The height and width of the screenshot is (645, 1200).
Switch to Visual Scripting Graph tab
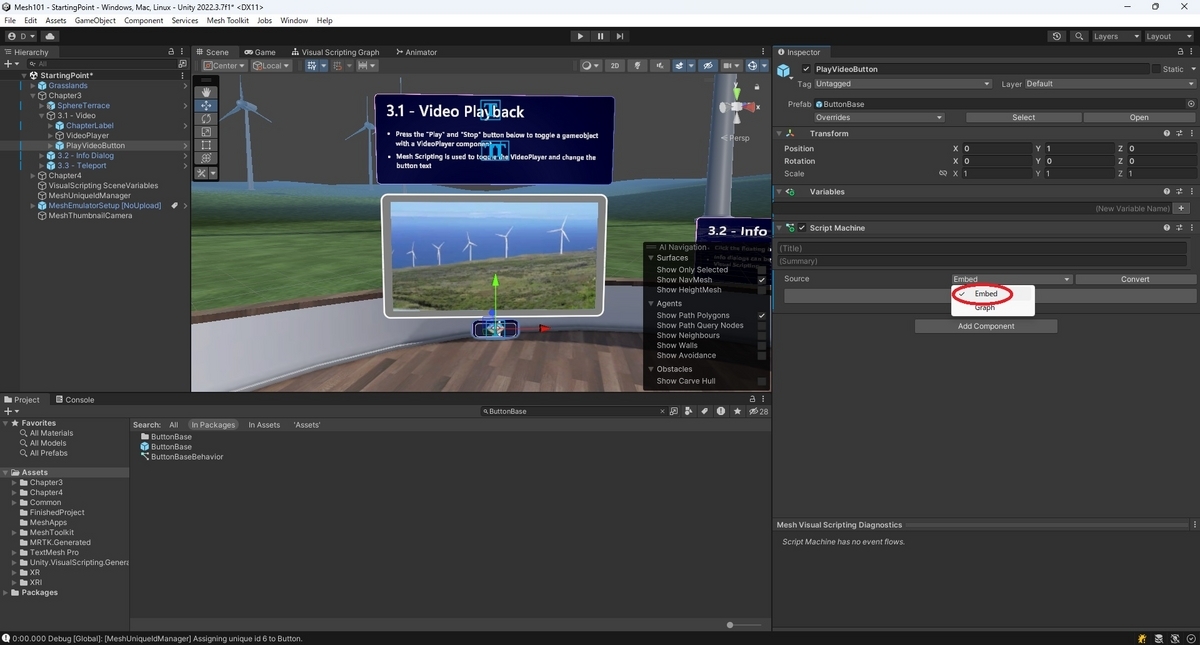click(x=335, y=52)
